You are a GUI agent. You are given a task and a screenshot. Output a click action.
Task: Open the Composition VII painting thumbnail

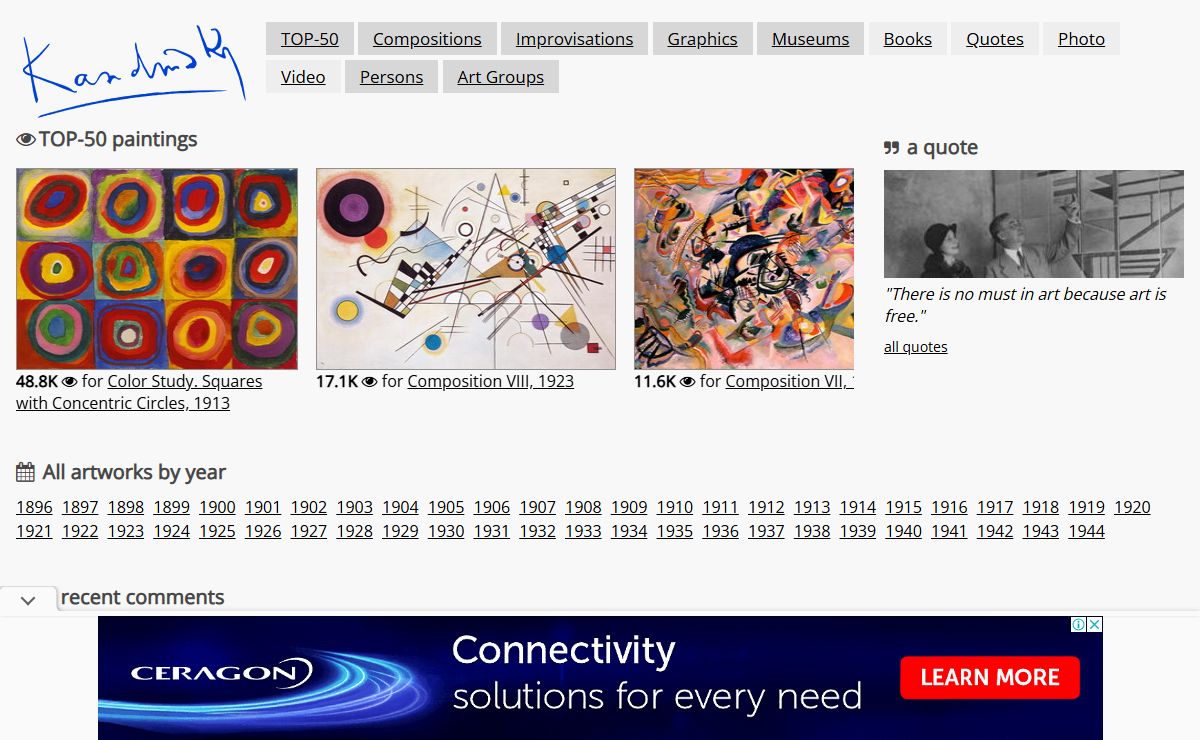coord(744,269)
